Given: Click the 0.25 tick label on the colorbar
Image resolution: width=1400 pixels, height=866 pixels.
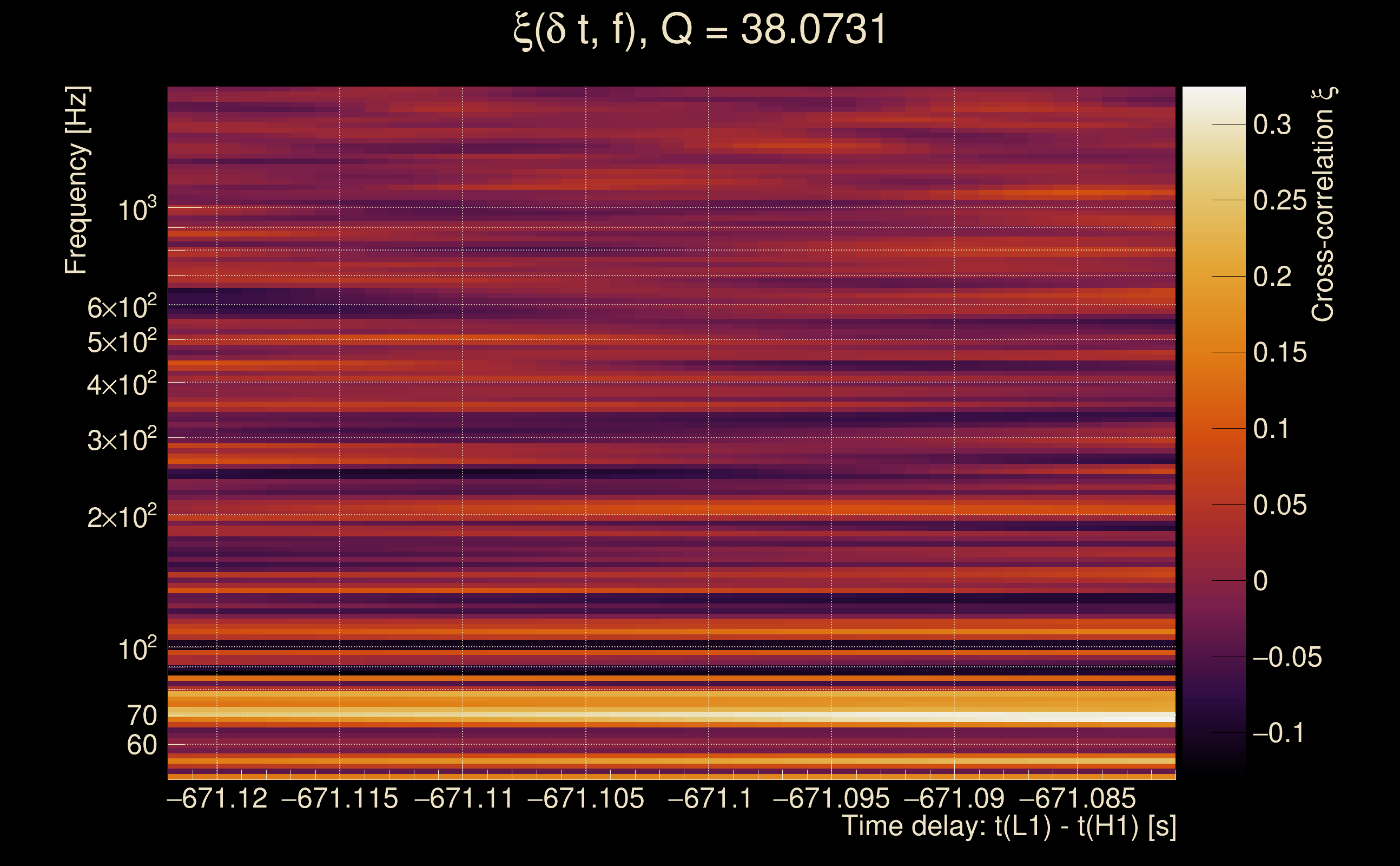Looking at the screenshot, I should (1279, 200).
